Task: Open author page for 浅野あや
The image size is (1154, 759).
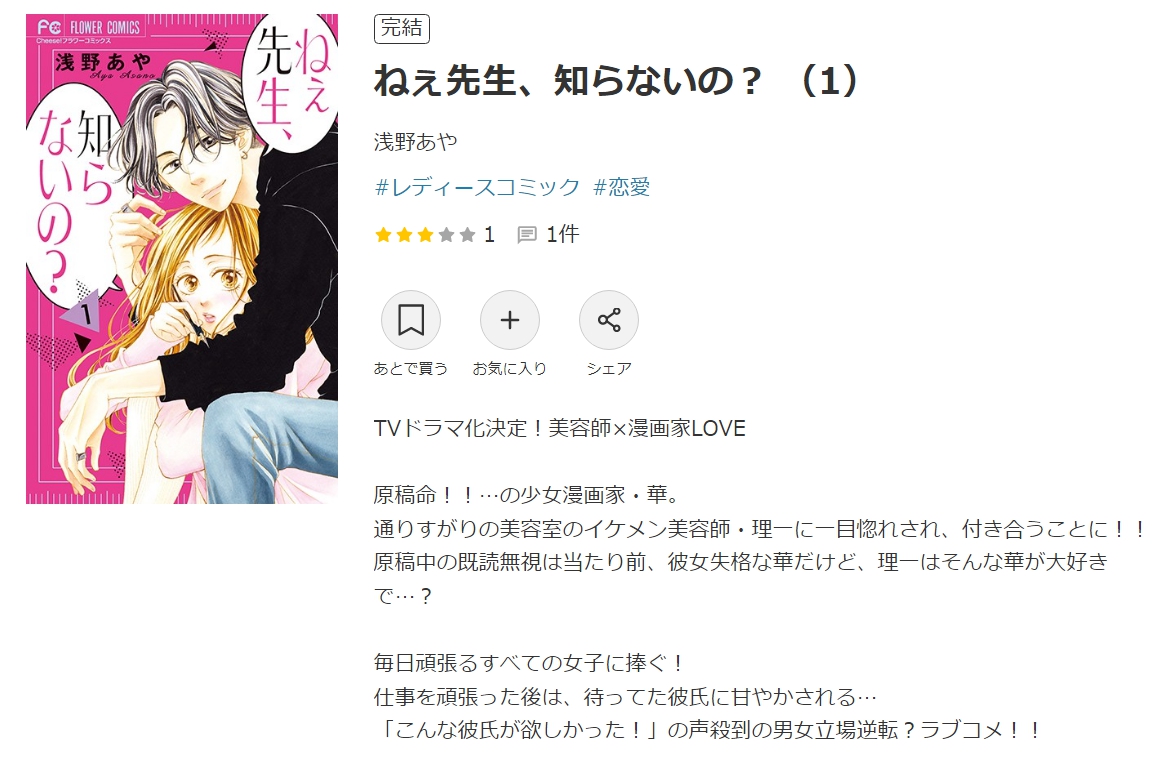Action: click(416, 141)
